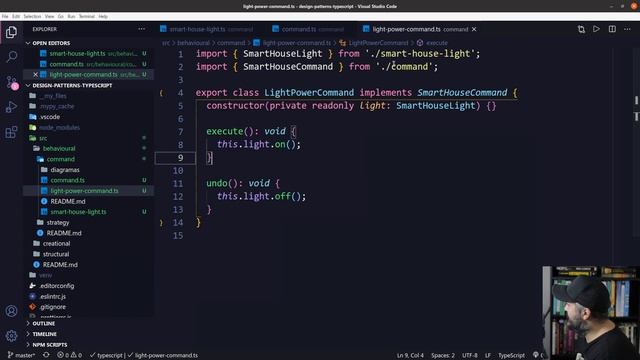Open the Source Control view
This screenshot has height=360, width=640.
coord(11,82)
